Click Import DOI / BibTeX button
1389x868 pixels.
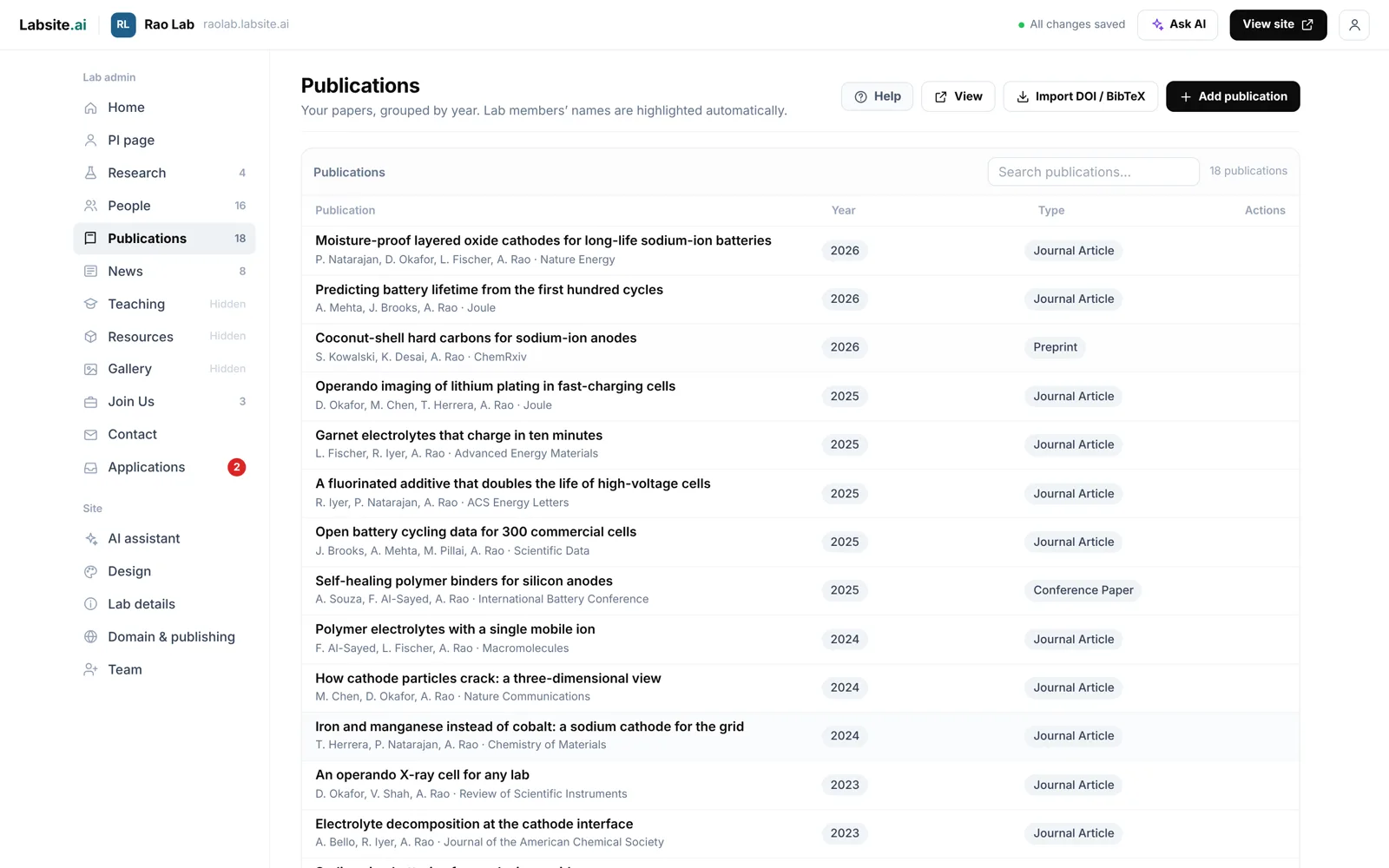click(x=1081, y=96)
